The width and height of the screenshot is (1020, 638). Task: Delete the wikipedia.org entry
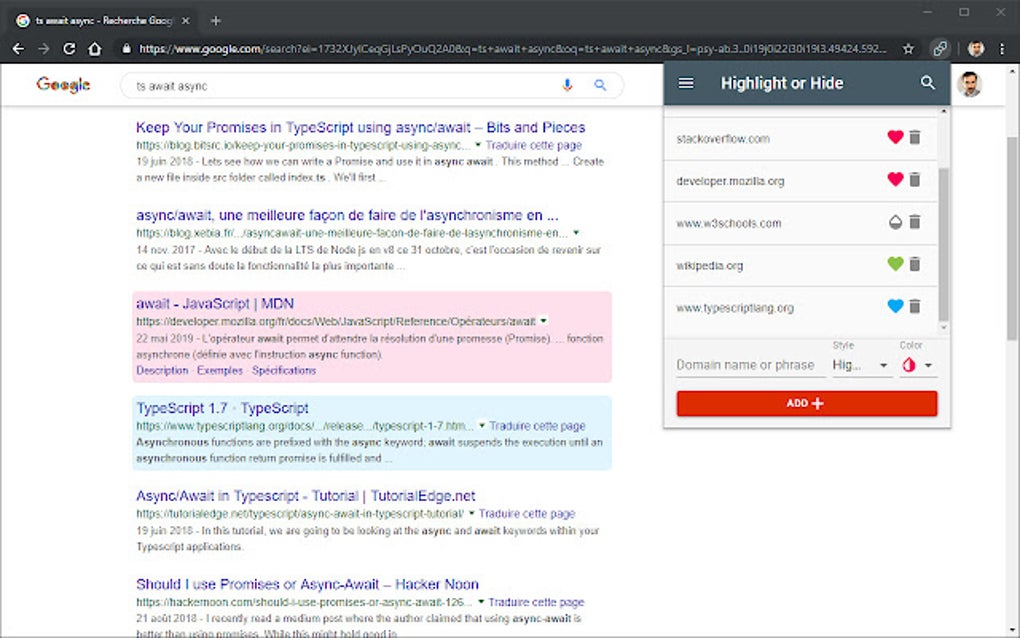pos(915,264)
